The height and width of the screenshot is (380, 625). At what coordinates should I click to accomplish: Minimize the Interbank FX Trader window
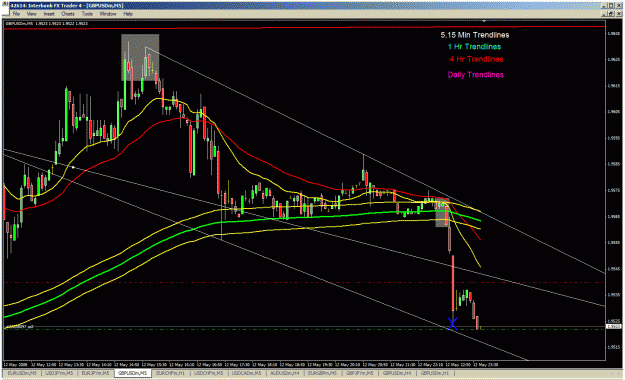[x=605, y=6]
